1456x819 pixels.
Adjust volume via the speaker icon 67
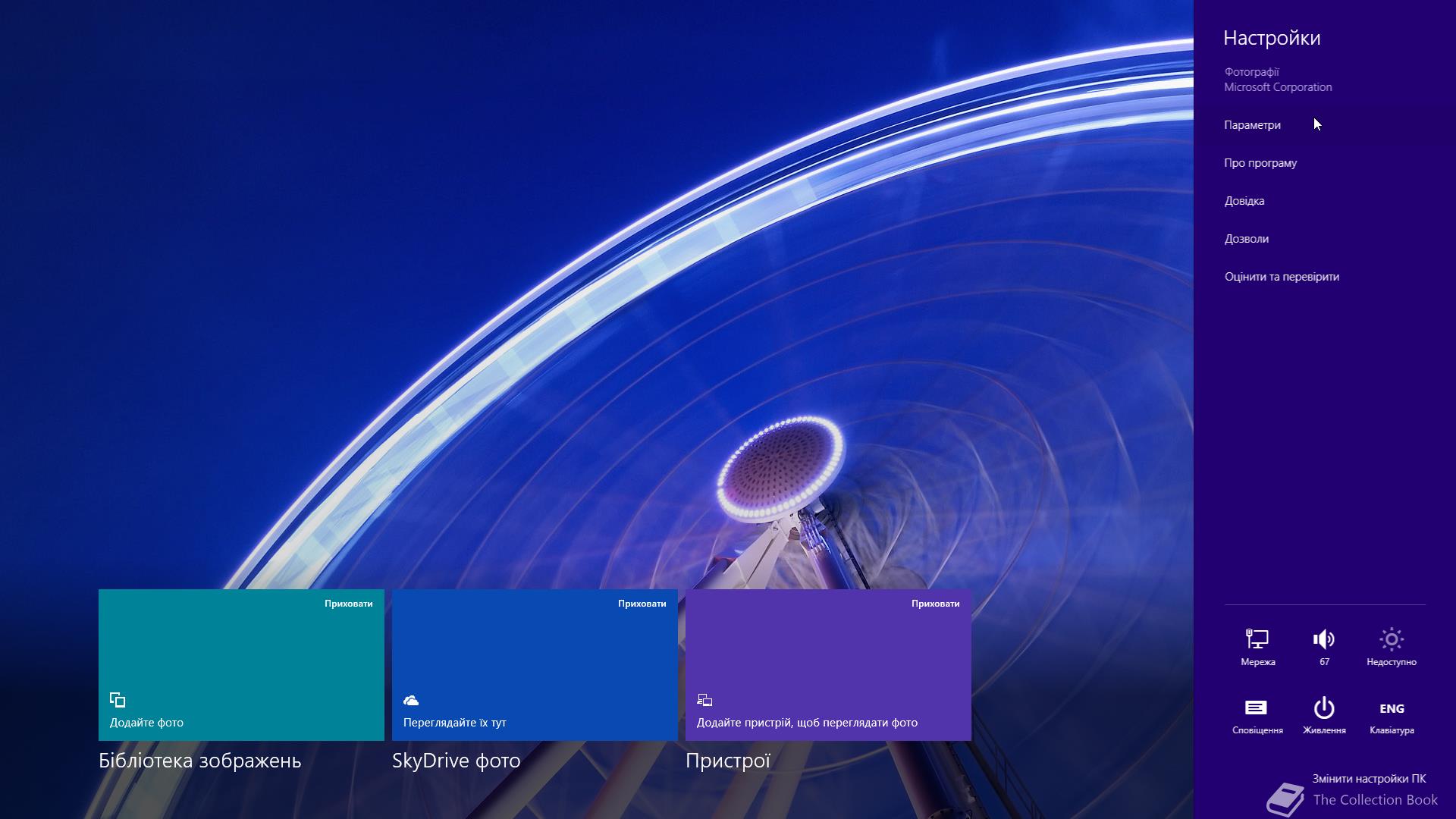click(x=1324, y=647)
